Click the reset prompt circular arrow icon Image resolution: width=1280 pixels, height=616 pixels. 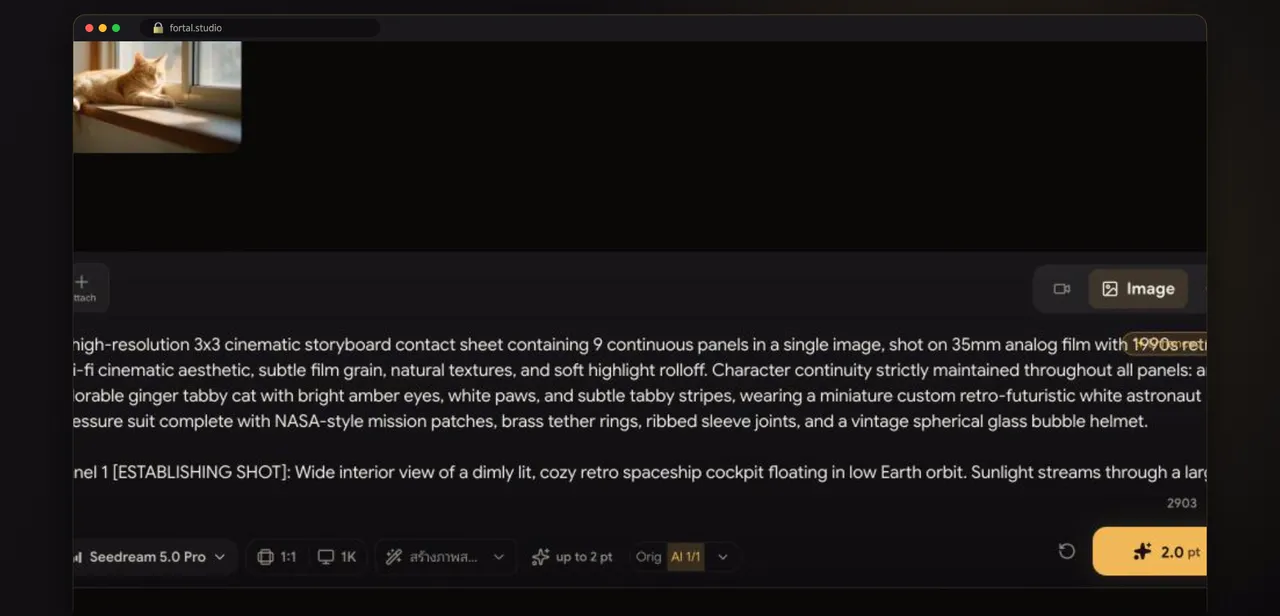[1067, 551]
